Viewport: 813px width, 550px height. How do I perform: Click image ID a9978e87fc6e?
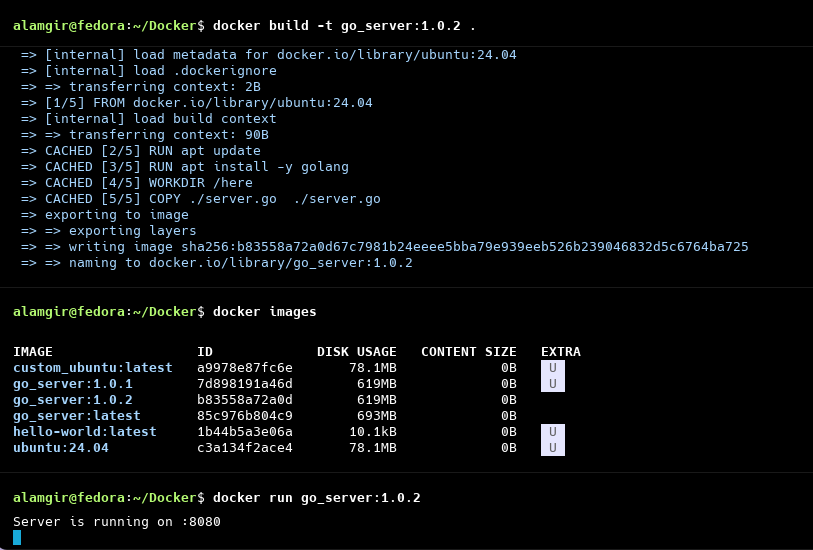pyautogui.click(x=244, y=368)
